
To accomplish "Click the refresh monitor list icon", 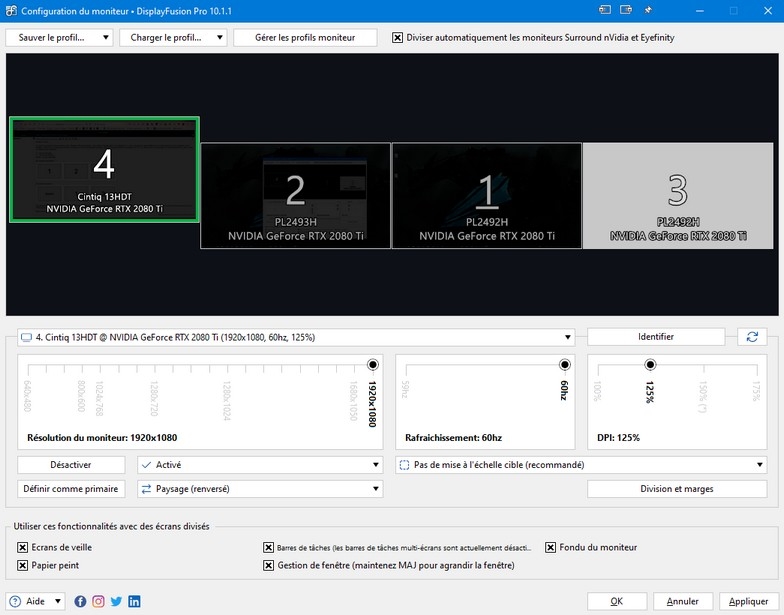I will tap(752, 337).
